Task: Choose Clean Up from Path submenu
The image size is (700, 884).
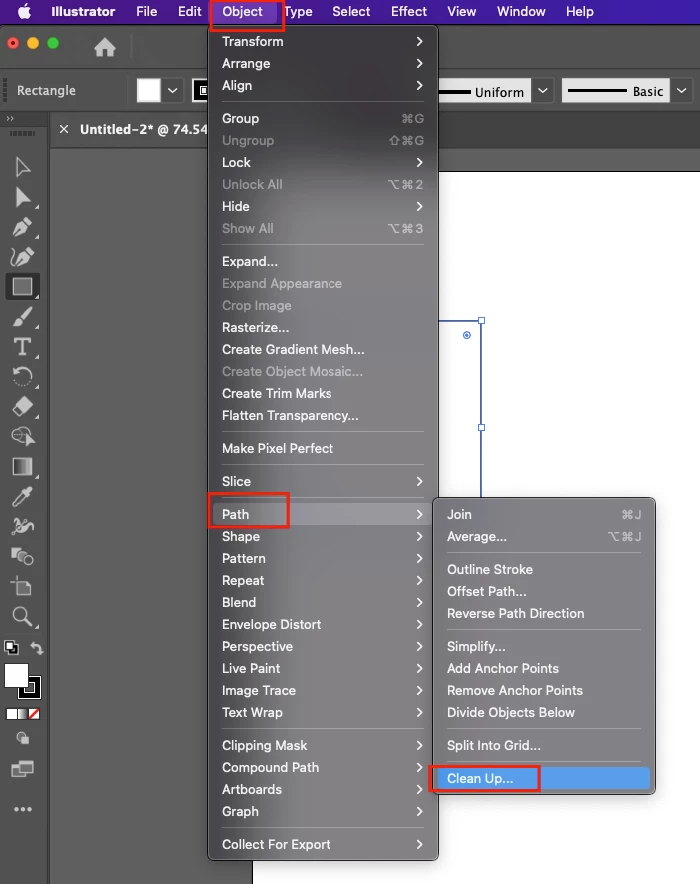Action: pos(543,779)
